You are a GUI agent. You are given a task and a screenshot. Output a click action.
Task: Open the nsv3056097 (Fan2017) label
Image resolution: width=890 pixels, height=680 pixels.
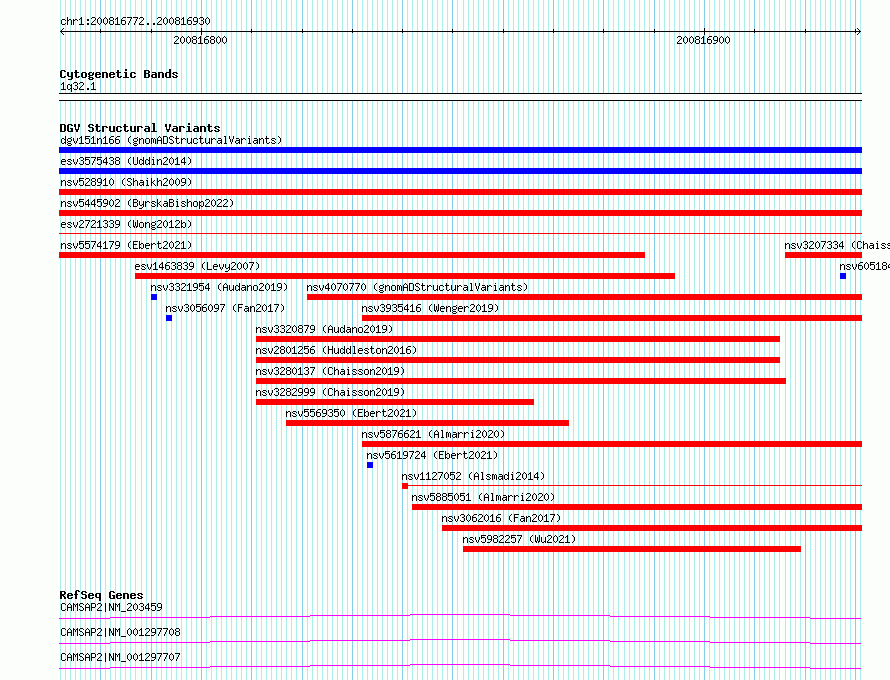pyautogui.click(x=225, y=308)
